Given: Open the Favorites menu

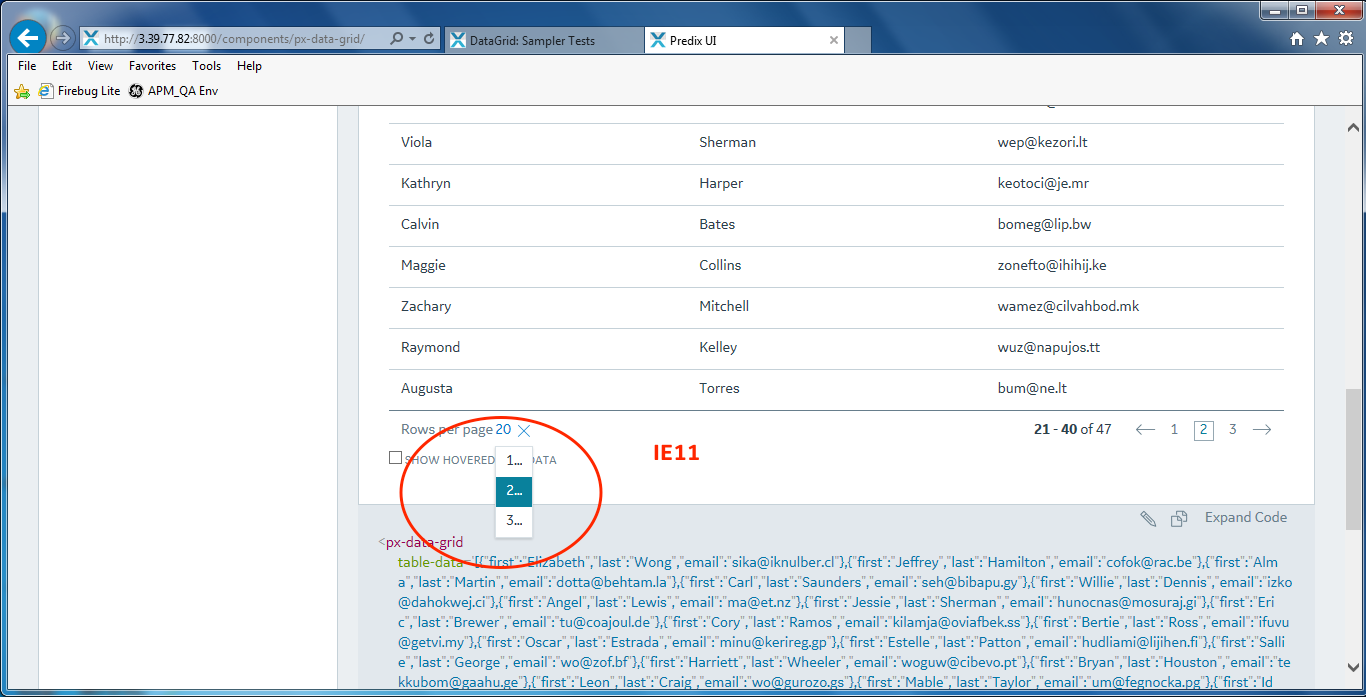Looking at the screenshot, I should click(x=152, y=65).
